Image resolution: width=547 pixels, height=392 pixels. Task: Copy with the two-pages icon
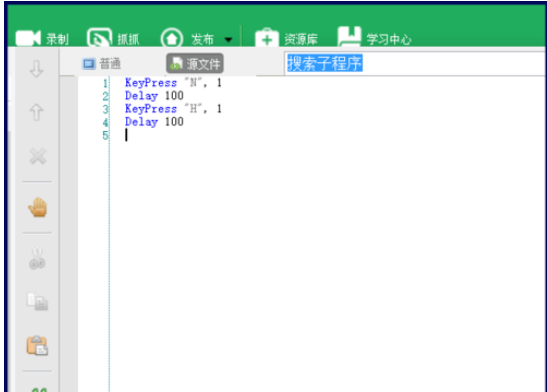click(x=38, y=302)
